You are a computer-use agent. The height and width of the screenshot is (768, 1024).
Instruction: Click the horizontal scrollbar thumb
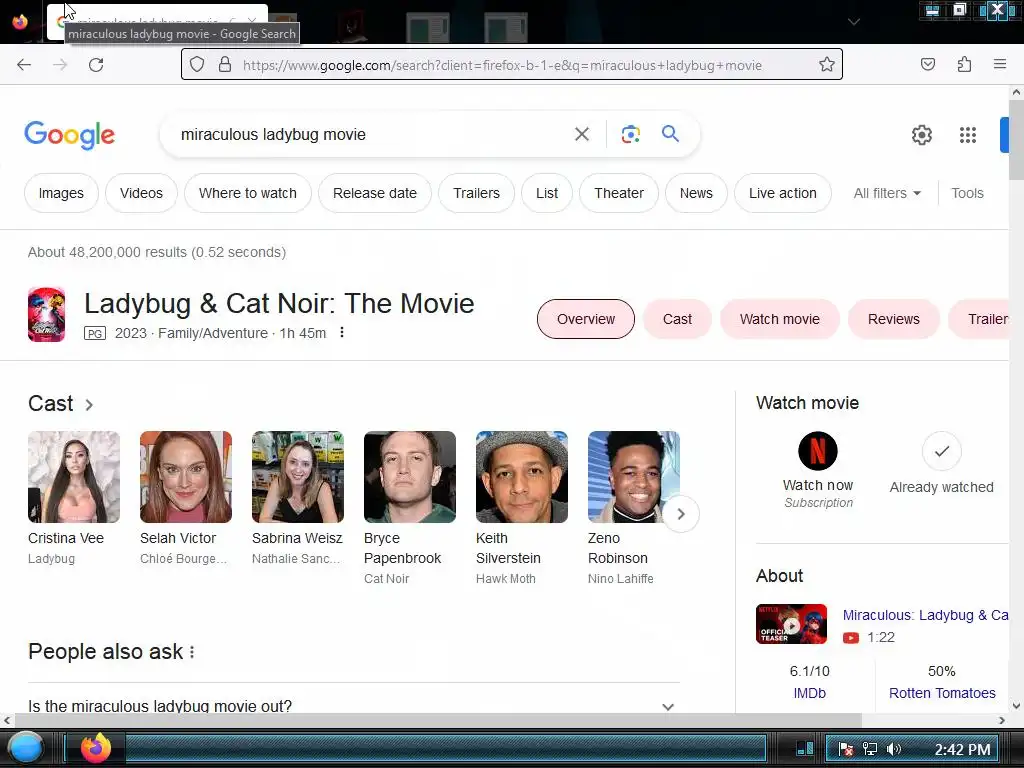(x=438, y=720)
